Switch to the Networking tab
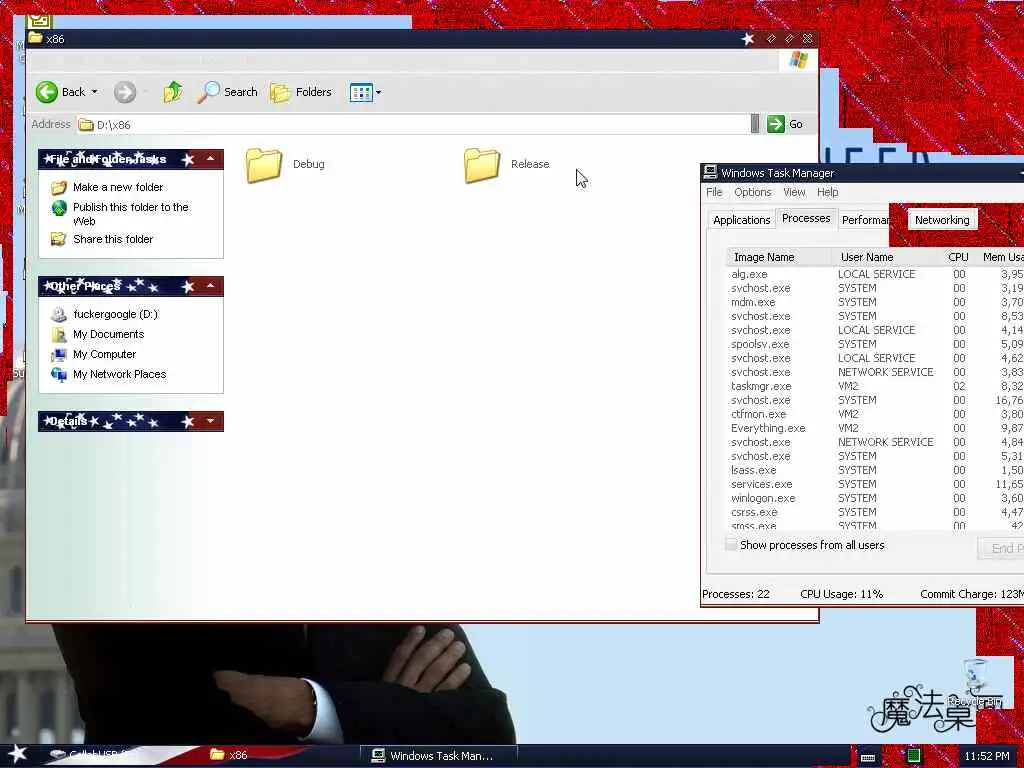The height and width of the screenshot is (768, 1024). 942,220
